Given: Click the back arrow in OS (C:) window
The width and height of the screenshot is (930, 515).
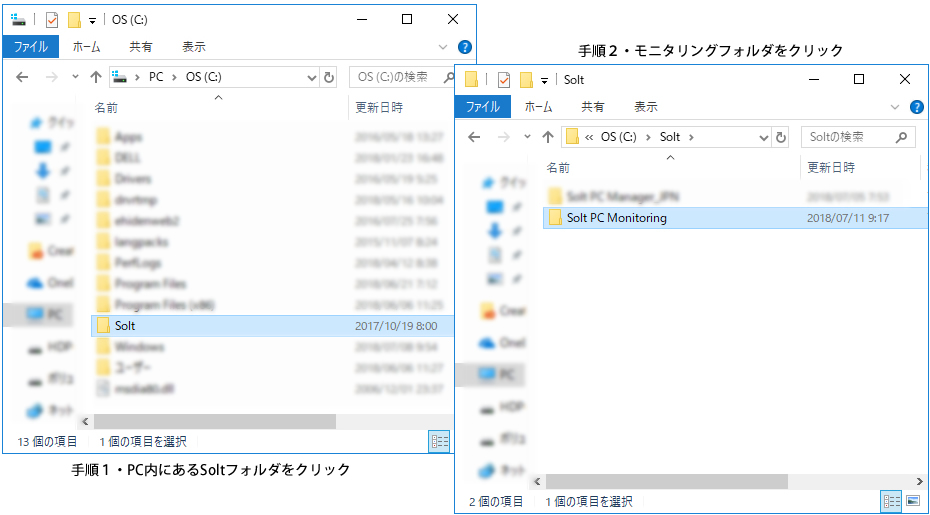Looking at the screenshot, I should coord(22,77).
